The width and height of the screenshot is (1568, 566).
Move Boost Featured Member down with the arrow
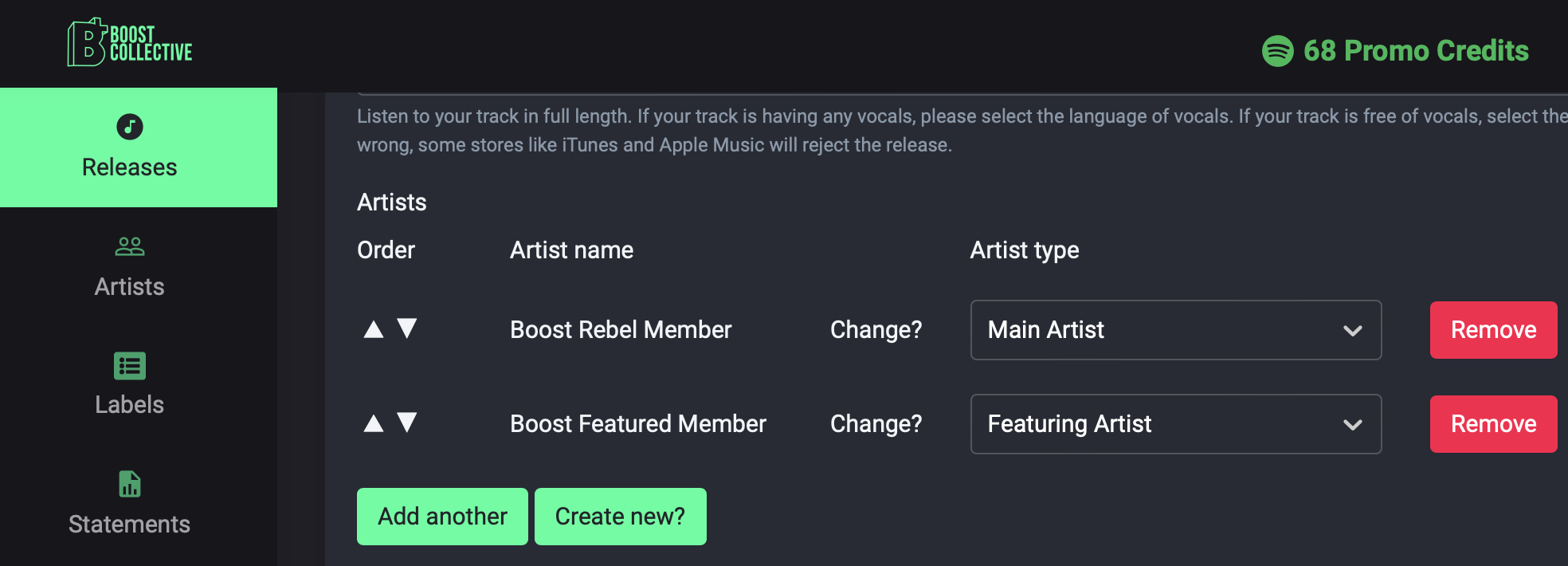407,423
